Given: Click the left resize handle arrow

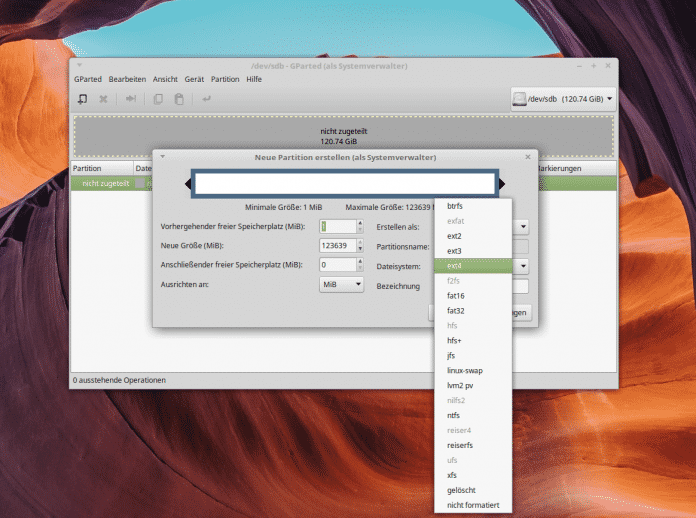Looking at the screenshot, I should click(x=188, y=184).
